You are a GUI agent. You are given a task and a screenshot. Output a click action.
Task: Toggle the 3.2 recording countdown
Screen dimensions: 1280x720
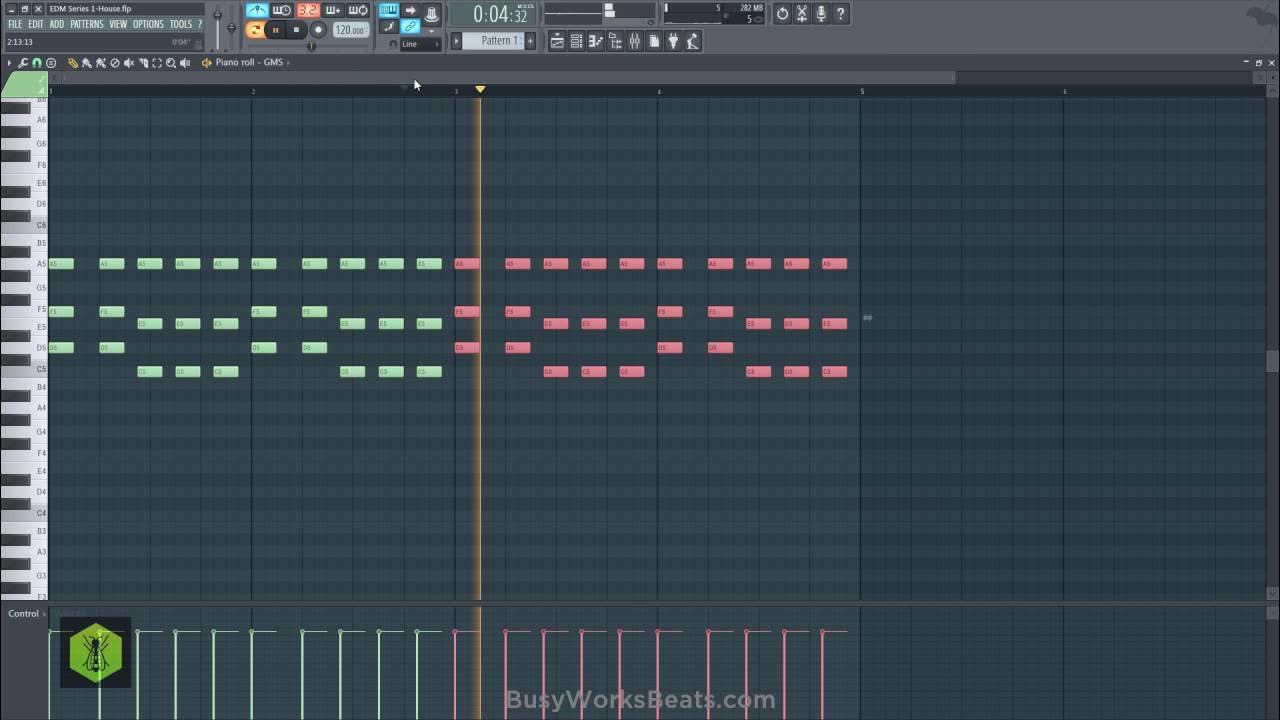(308, 10)
